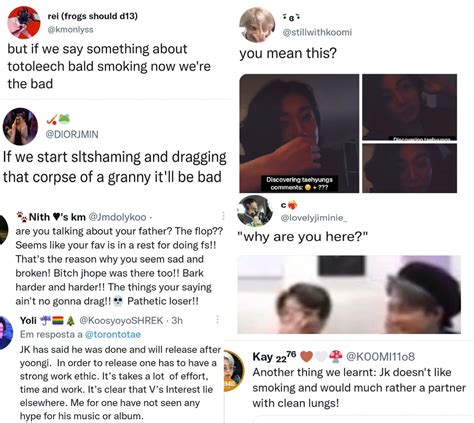
Task: Open the @kmonlyss handle
Action: 70,29
